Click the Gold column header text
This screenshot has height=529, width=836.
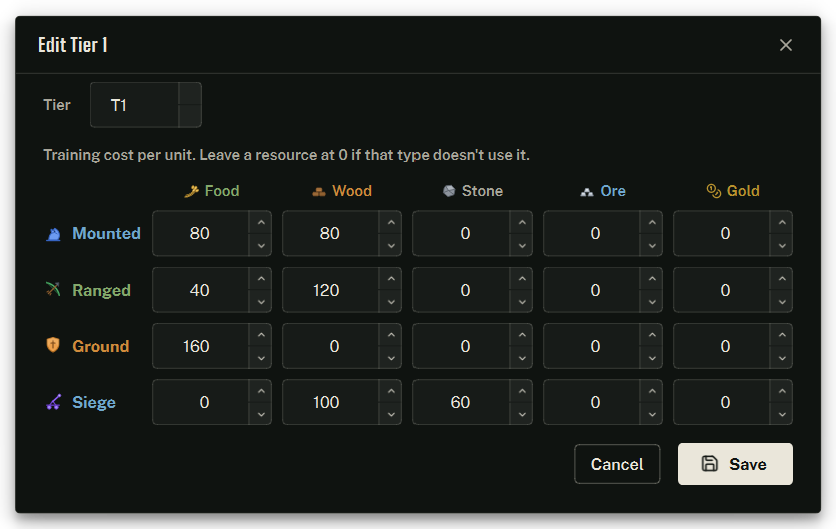click(743, 191)
